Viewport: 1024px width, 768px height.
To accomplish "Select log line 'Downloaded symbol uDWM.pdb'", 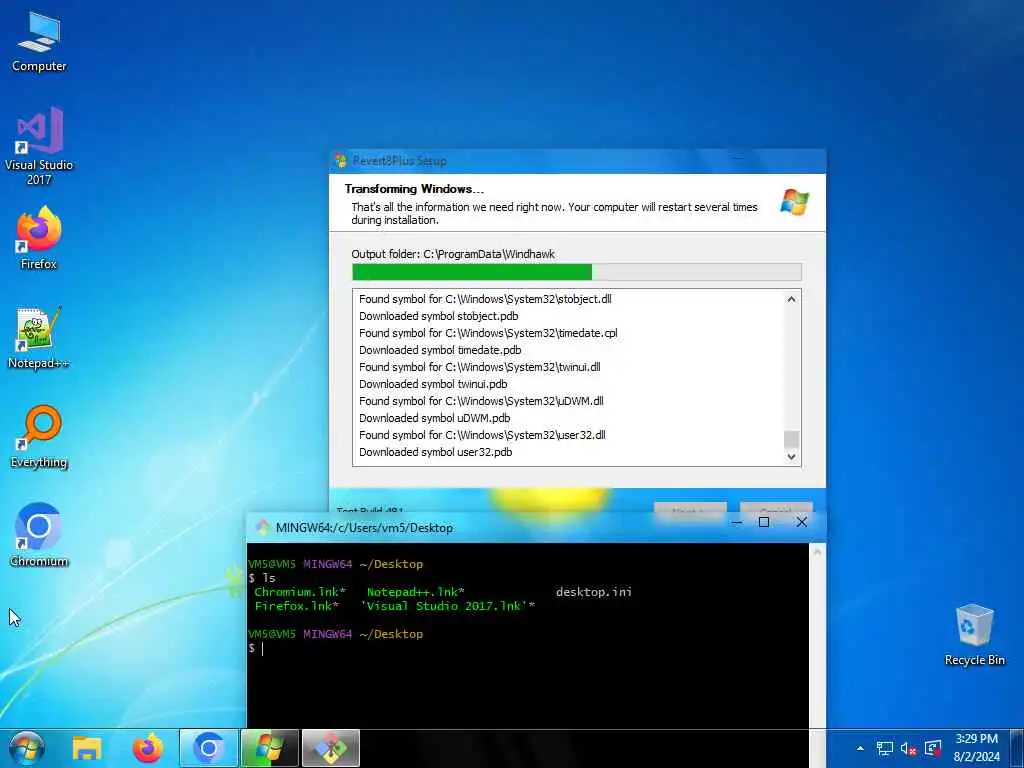I will (x=434, y=418).
